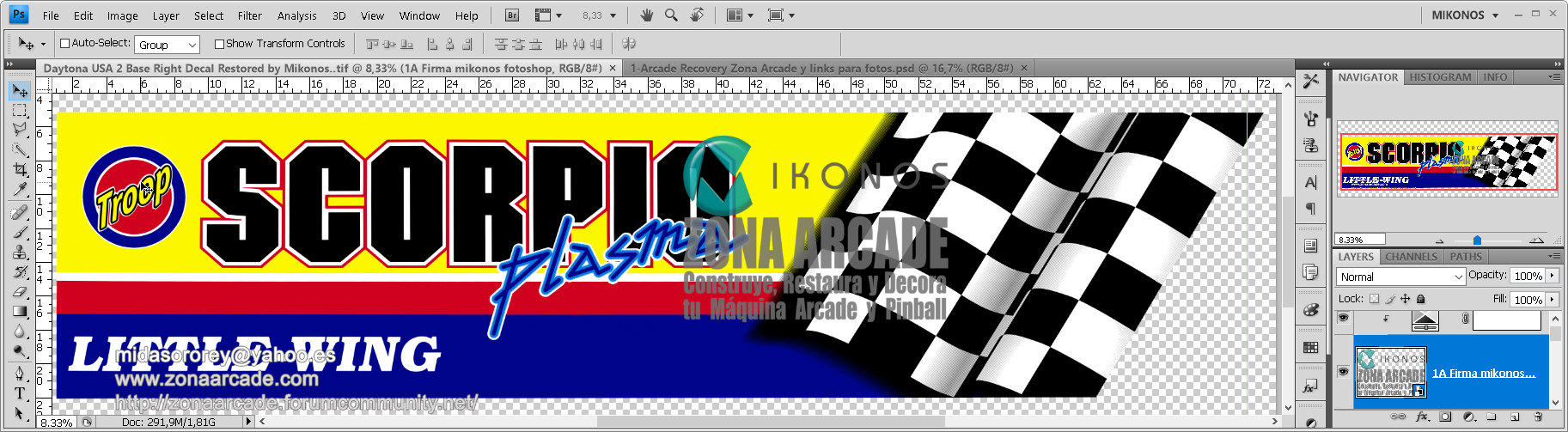Select the Brush tool

pos(20,232)
